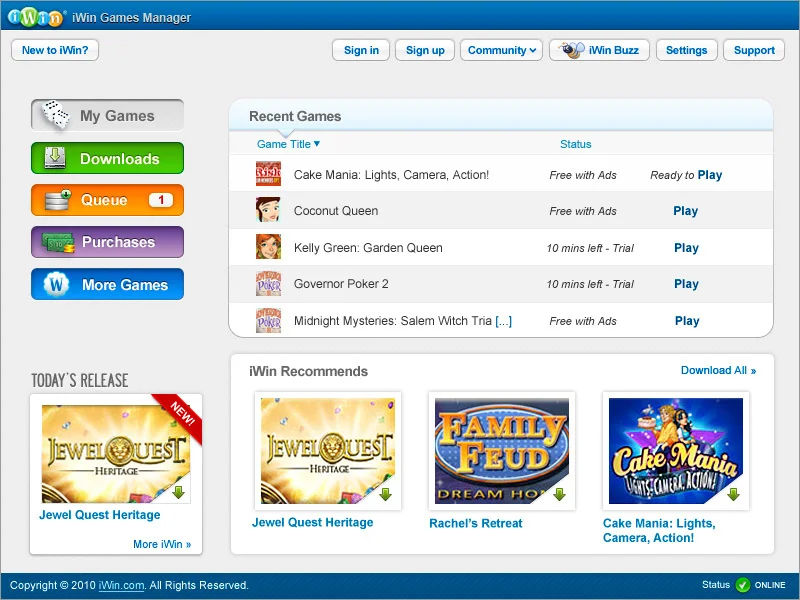Screen dimensions: 800x600
Task: Open My Games section
Action: (x=107, y=115)
